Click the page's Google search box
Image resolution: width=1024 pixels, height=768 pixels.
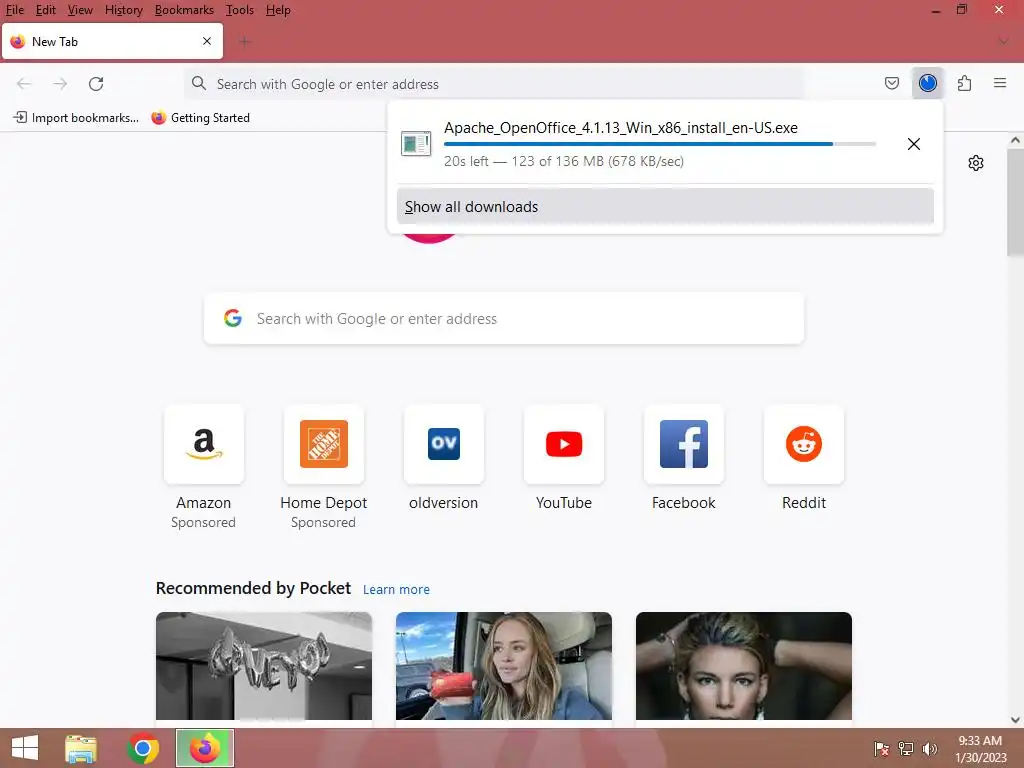(504, 318)
